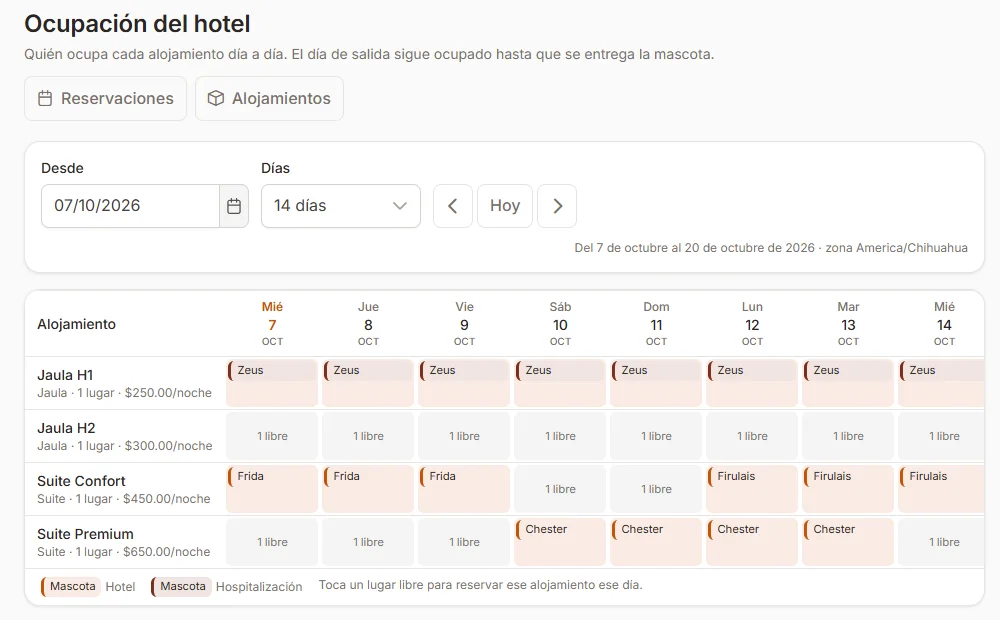The height and width of the screenshot is (620, 1000).
Task: Open Reservaciones page
Action: point(105,98)
